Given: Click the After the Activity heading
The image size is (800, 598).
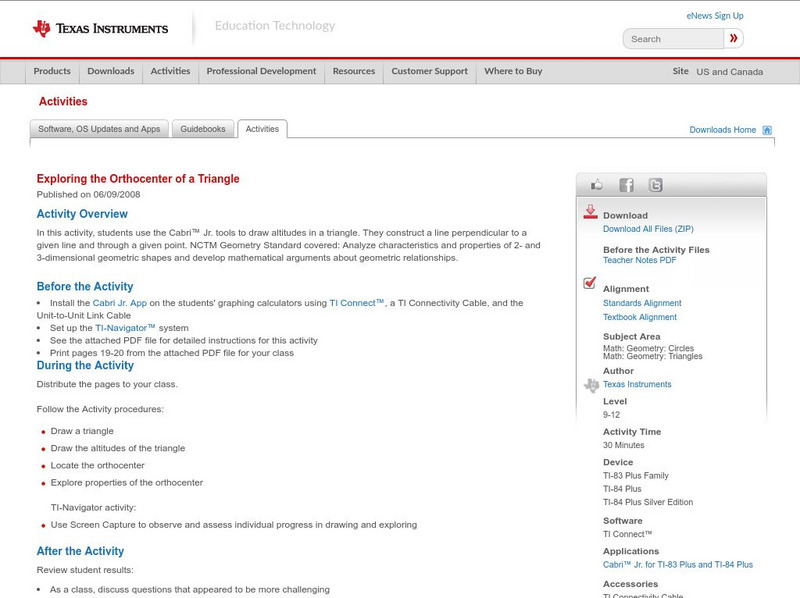Looking at the screenshot, I should [80, 551].
